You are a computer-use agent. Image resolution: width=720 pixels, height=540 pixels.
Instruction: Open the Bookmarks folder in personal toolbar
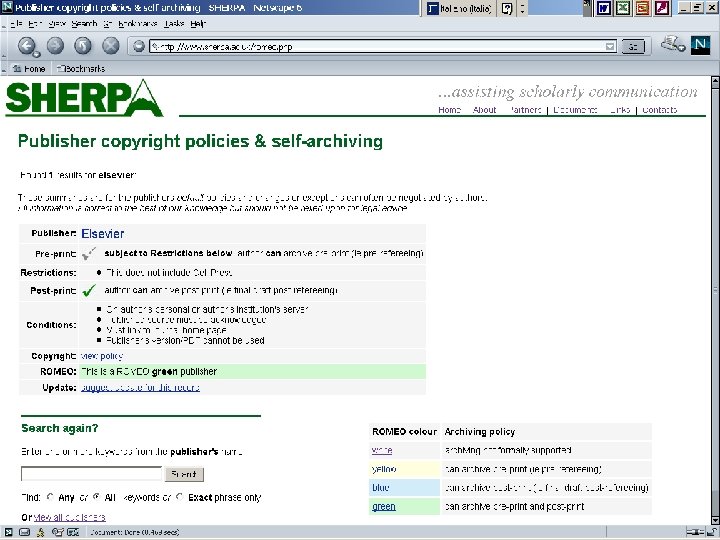(x=81, y=69)
